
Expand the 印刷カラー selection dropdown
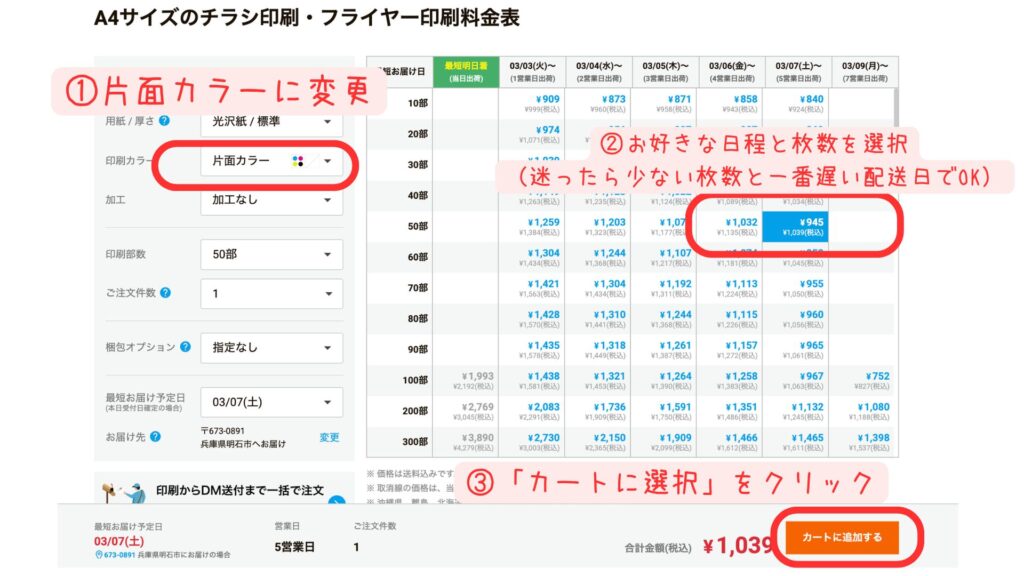coord(272,160)
